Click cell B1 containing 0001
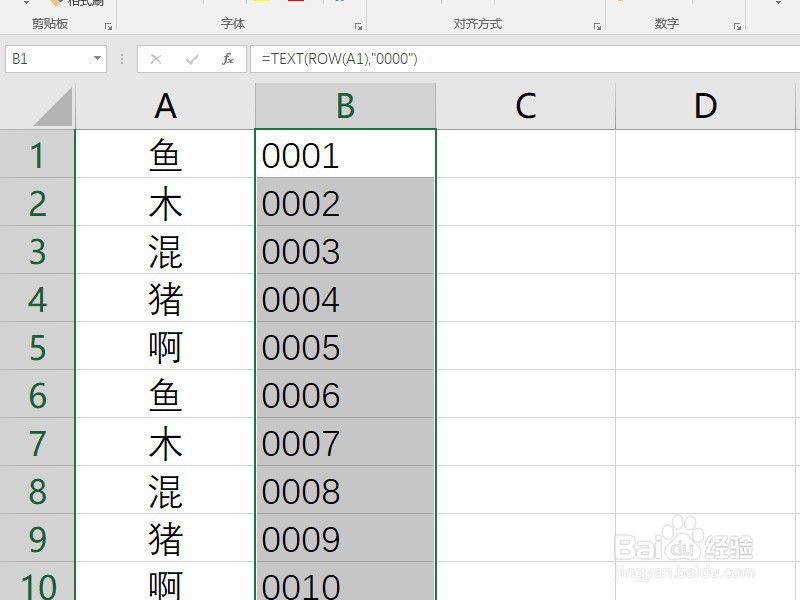 click(345, 154)
